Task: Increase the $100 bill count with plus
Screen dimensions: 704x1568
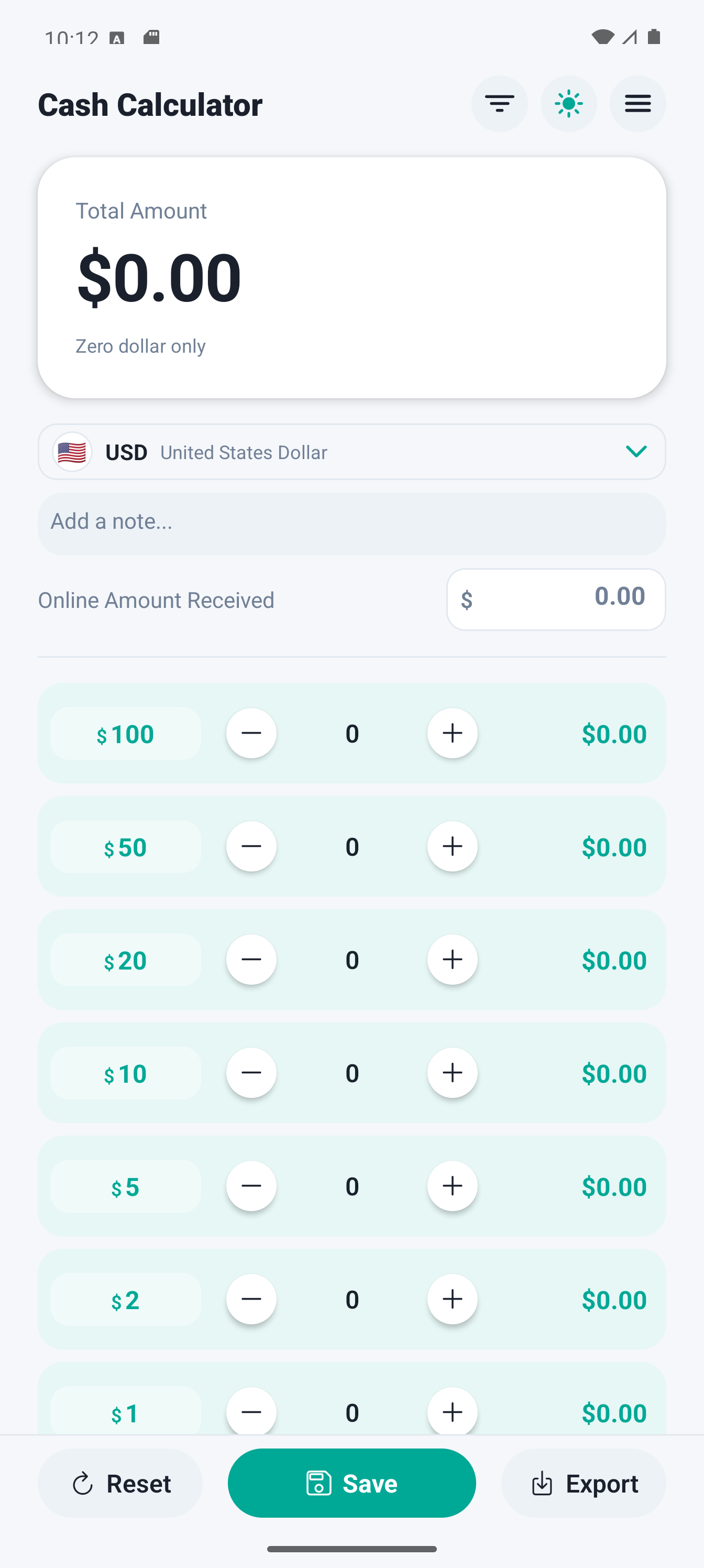Action: [452, 734]
